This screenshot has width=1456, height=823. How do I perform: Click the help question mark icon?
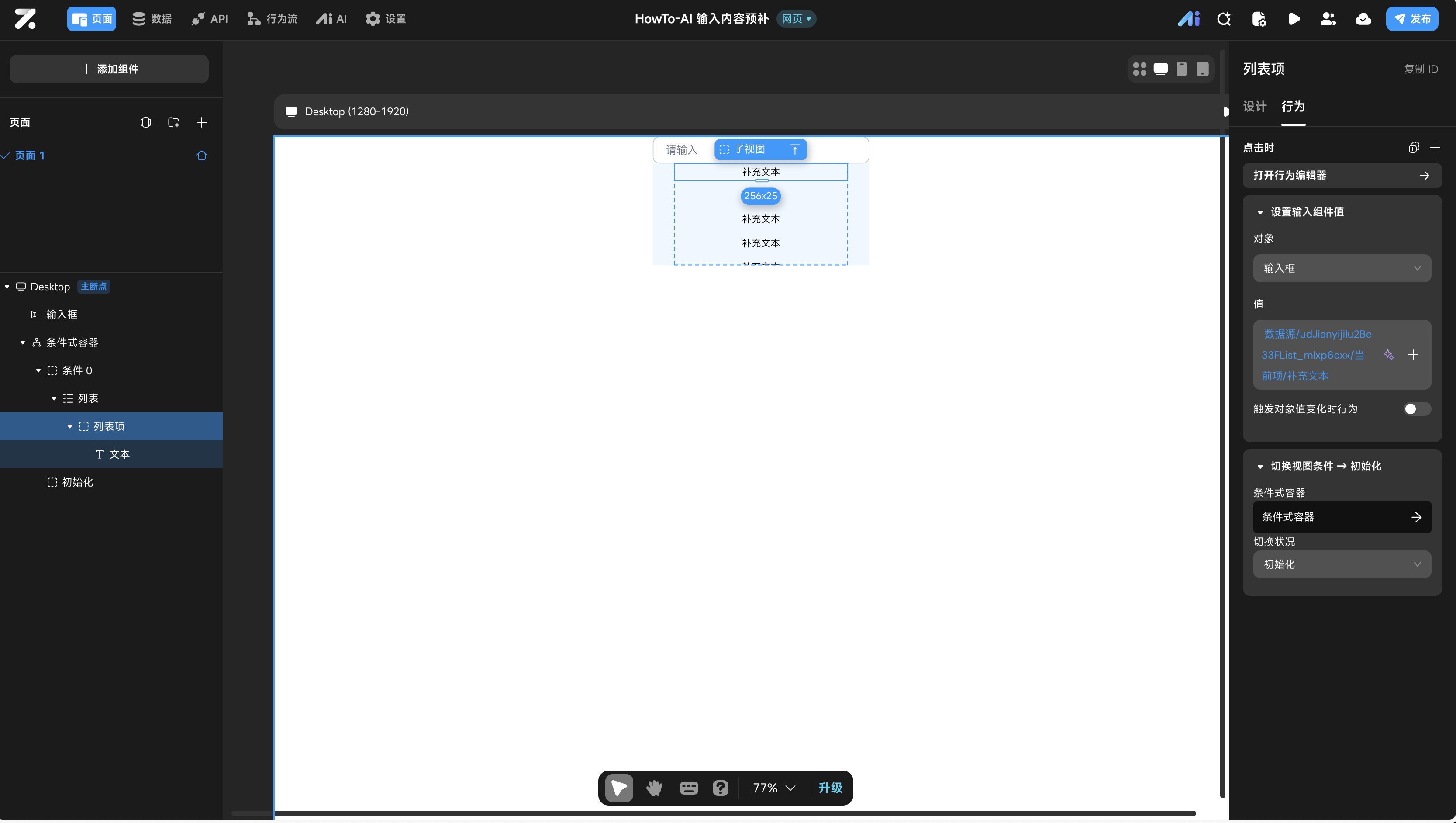pyautogui.click(x=720, y=787)
